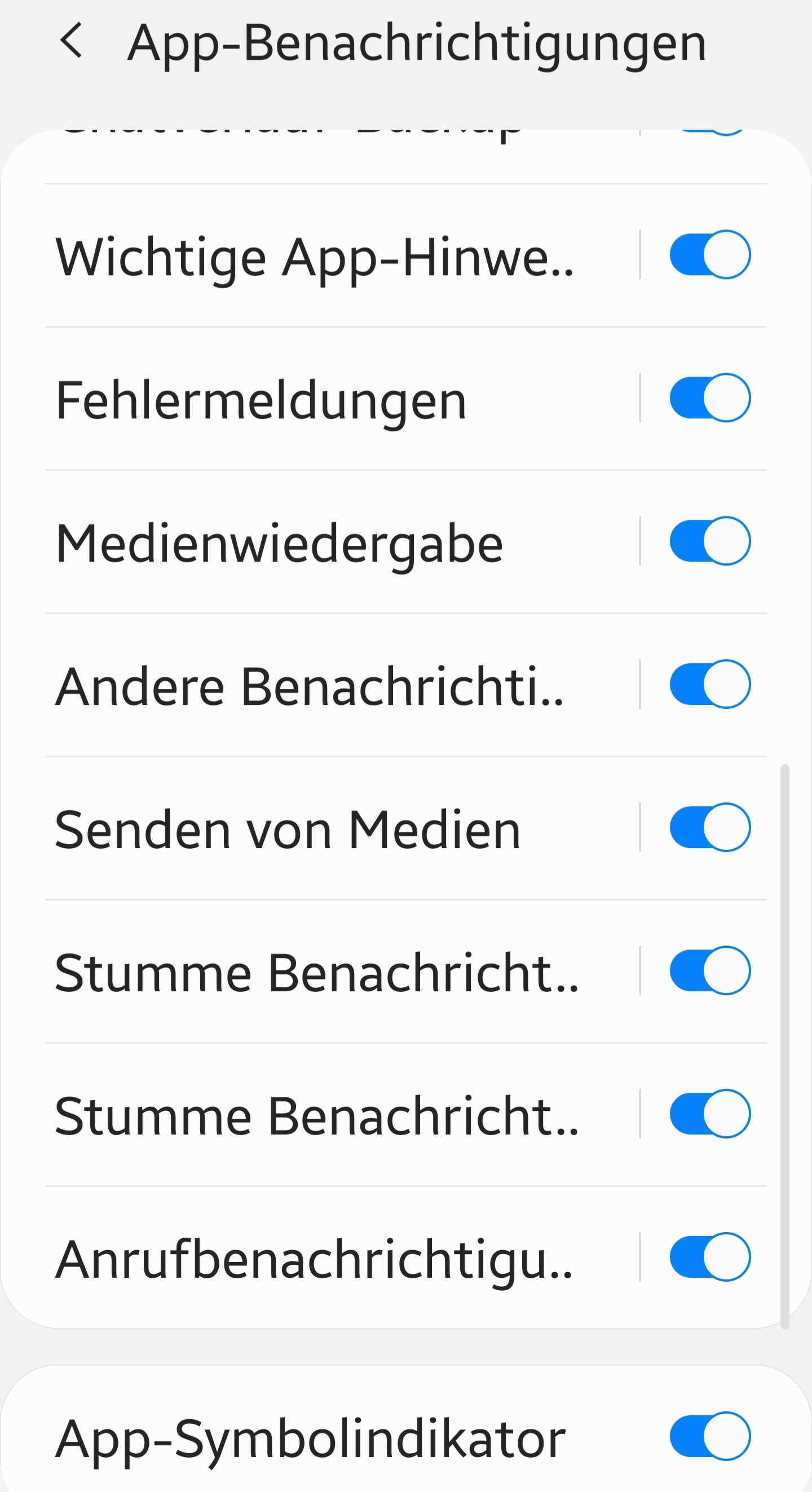This screenshot has height=1492, width=812.
Task: Open Medienwiedergabe notification settings
Action: (279, 542)
